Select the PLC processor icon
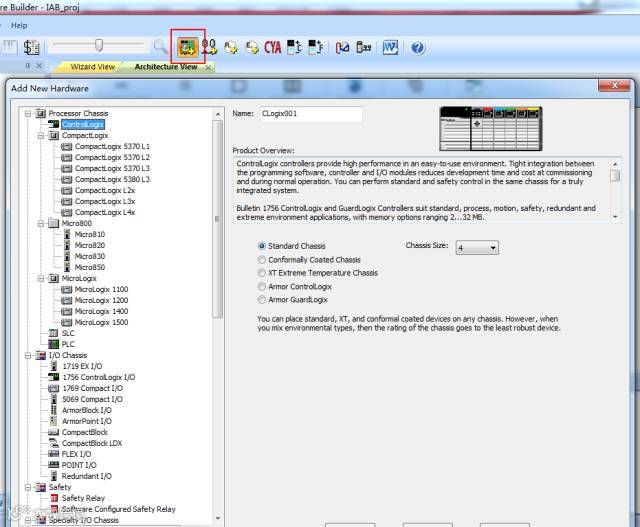The height and width of the screenshot is (527, 640). point(53,345)
